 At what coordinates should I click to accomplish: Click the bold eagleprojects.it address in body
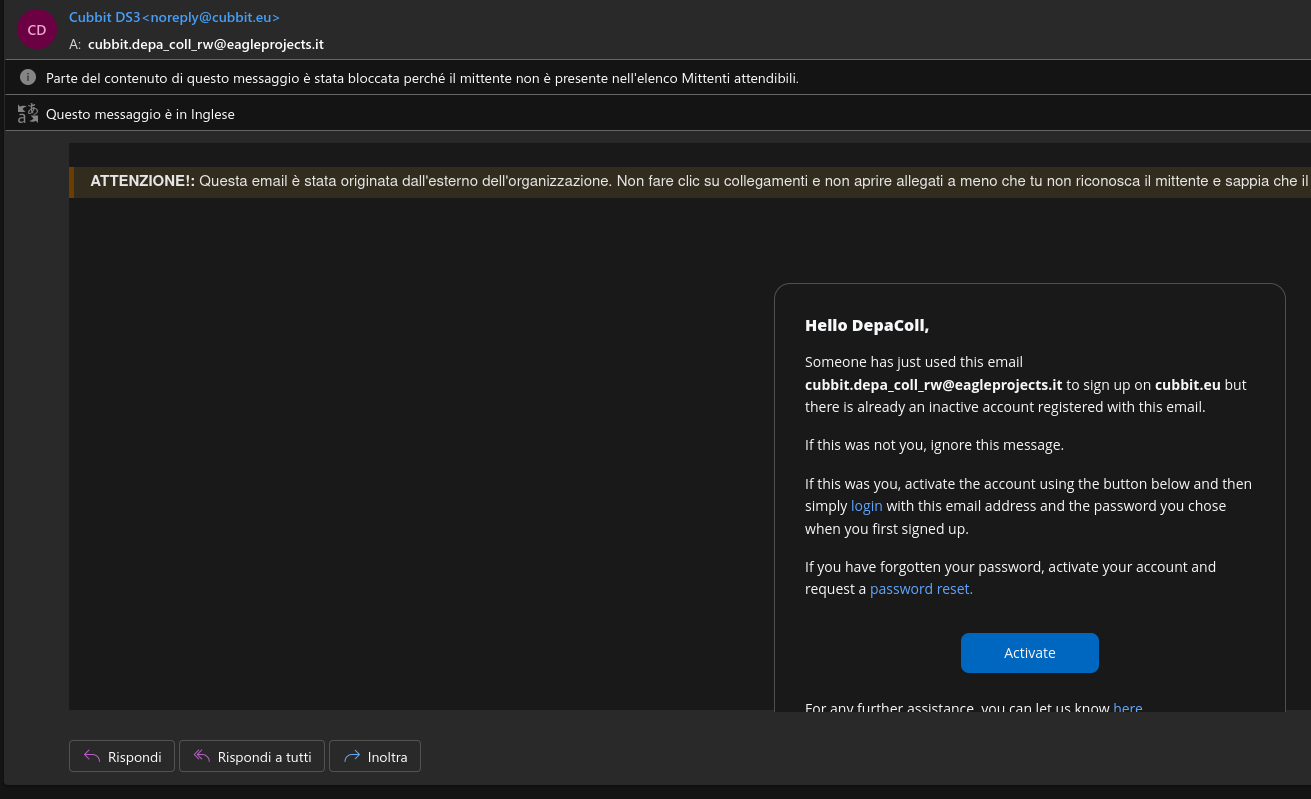933,385
